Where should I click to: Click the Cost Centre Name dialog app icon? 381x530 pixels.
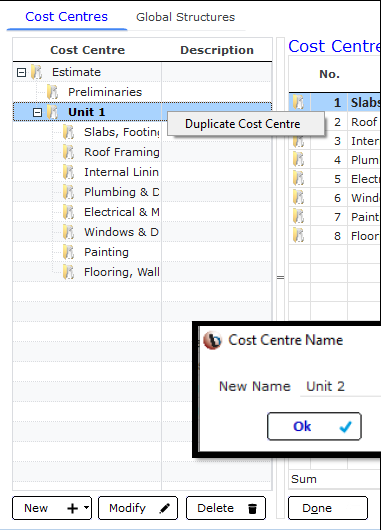tap(212, 340)
